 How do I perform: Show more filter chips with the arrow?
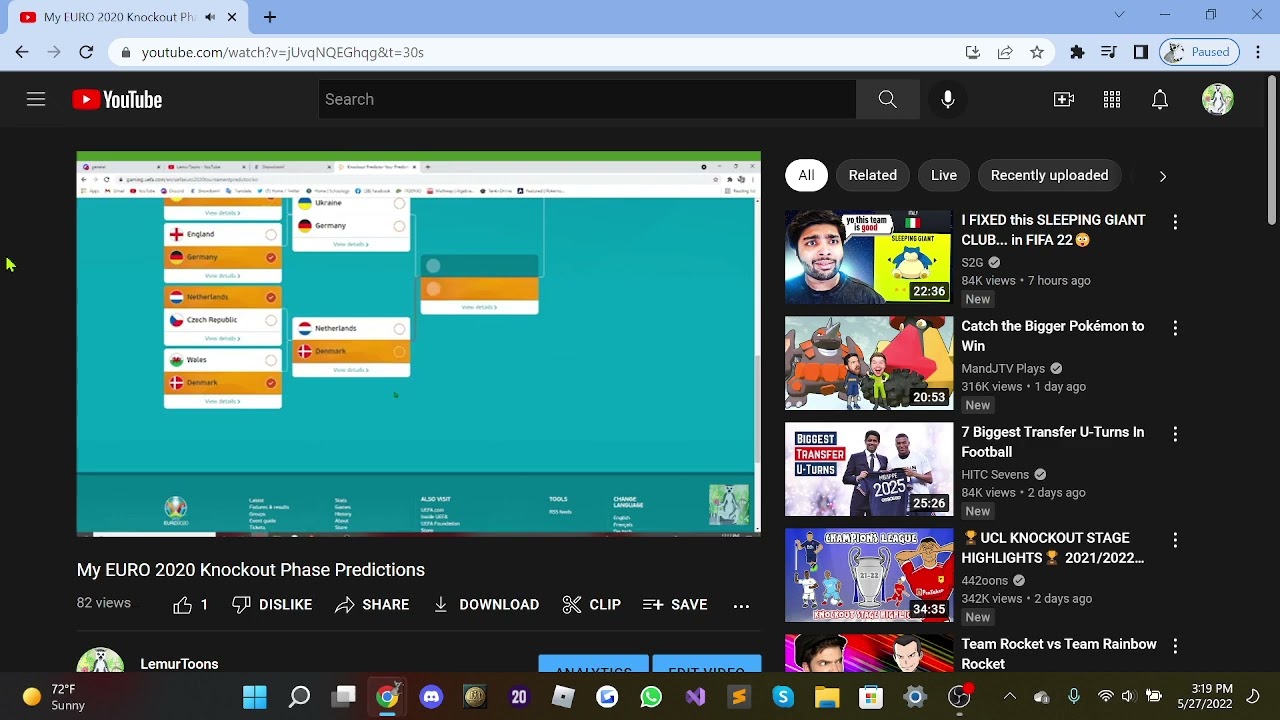1162,176
